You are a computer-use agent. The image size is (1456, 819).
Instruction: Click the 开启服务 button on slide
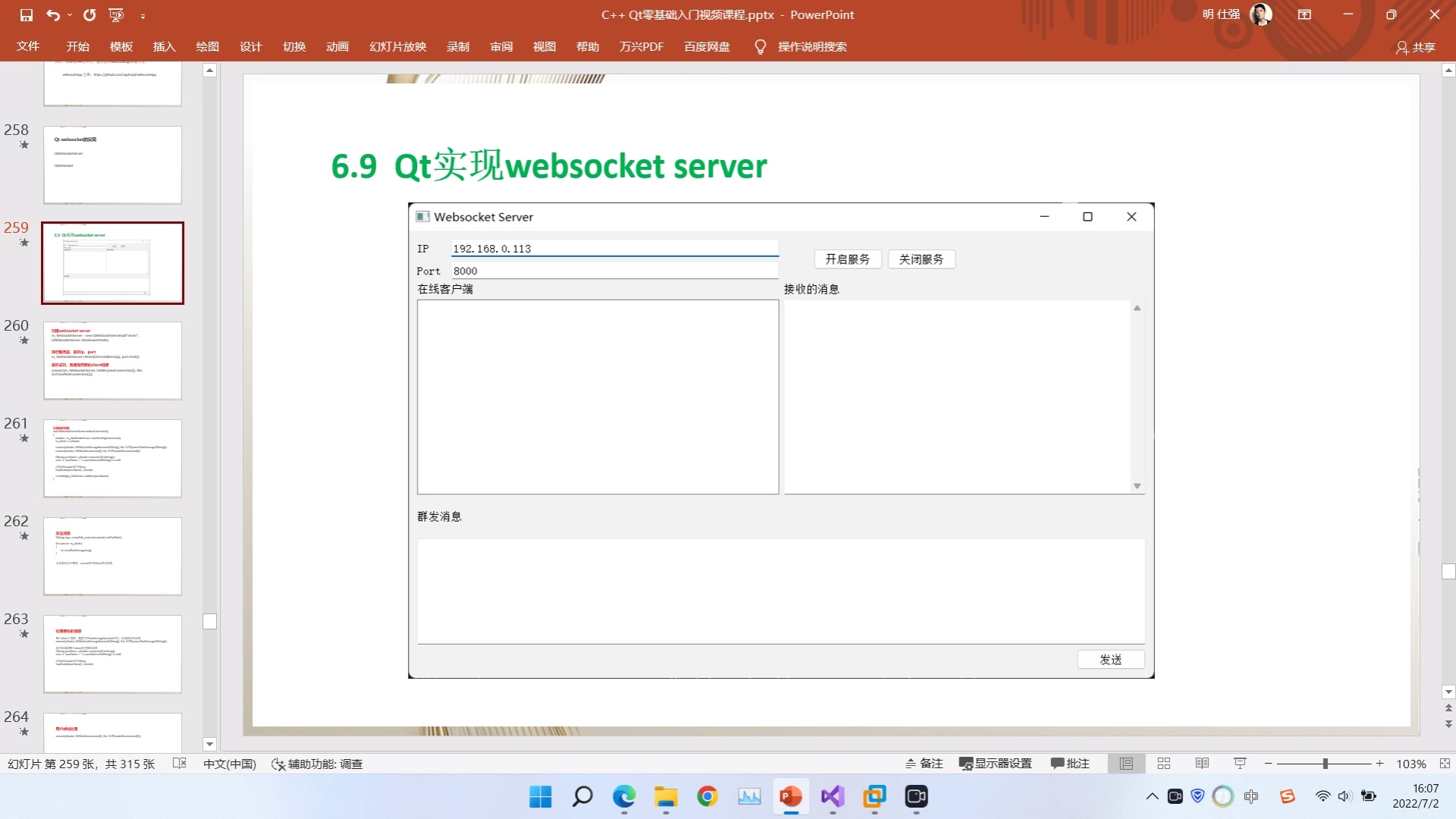[847, 259]
